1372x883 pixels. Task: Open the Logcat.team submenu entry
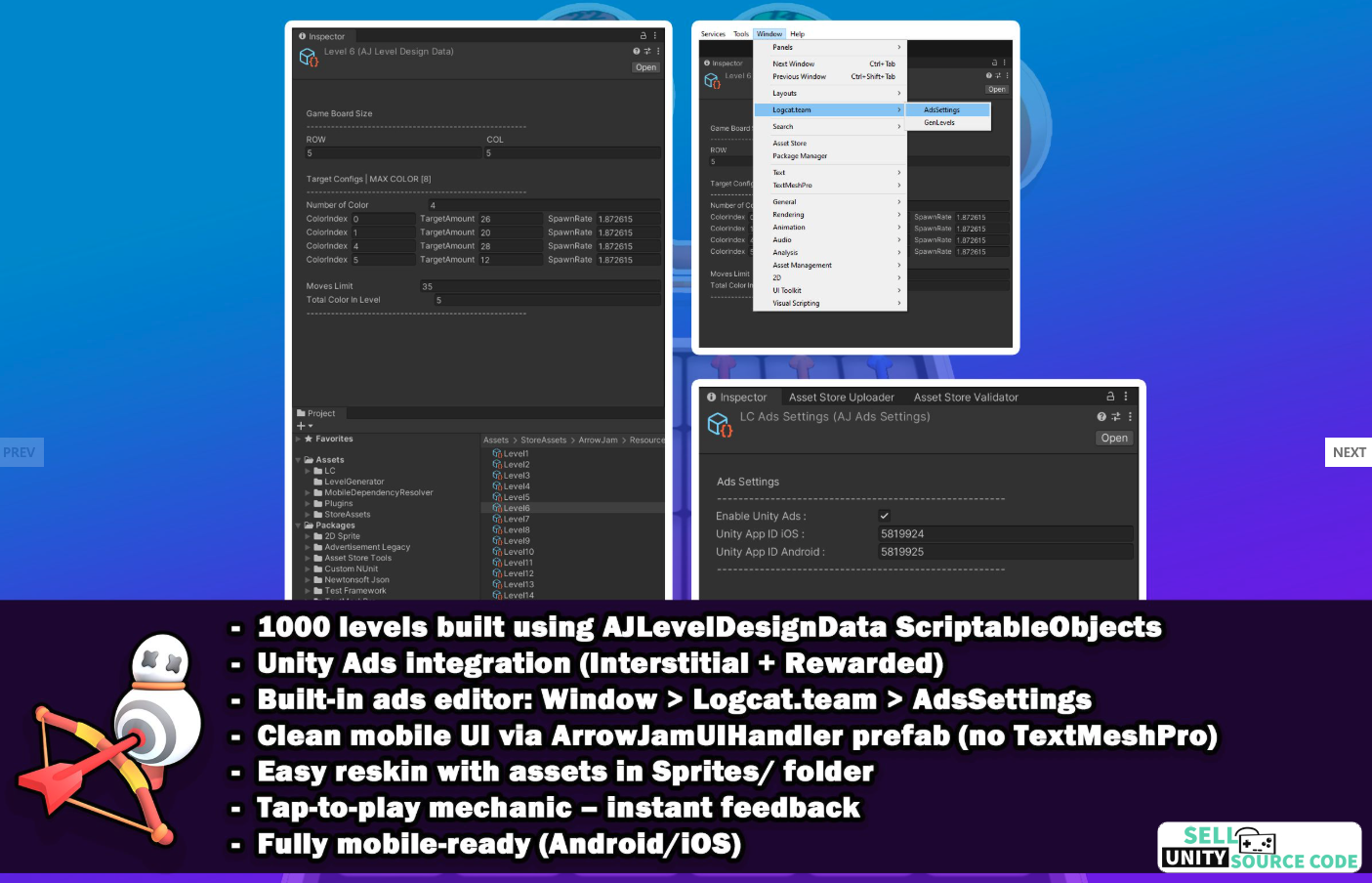pos(830,110)
